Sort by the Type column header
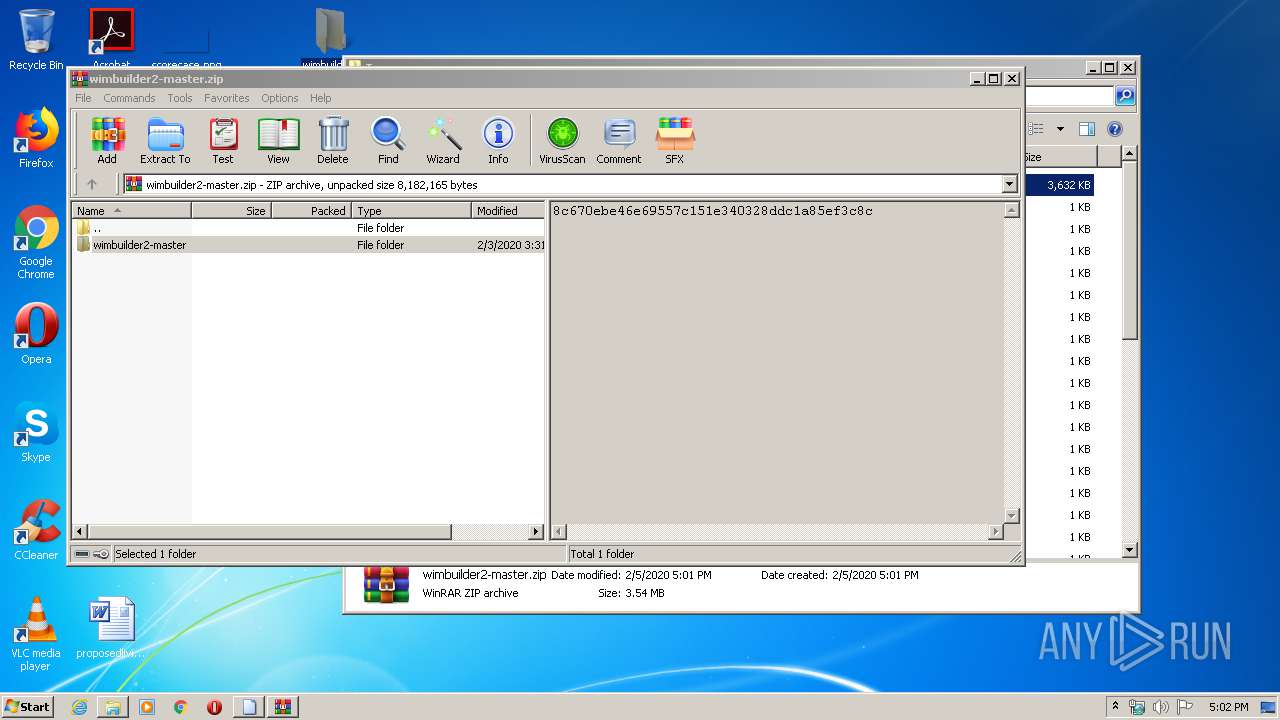 pos(411,211)
